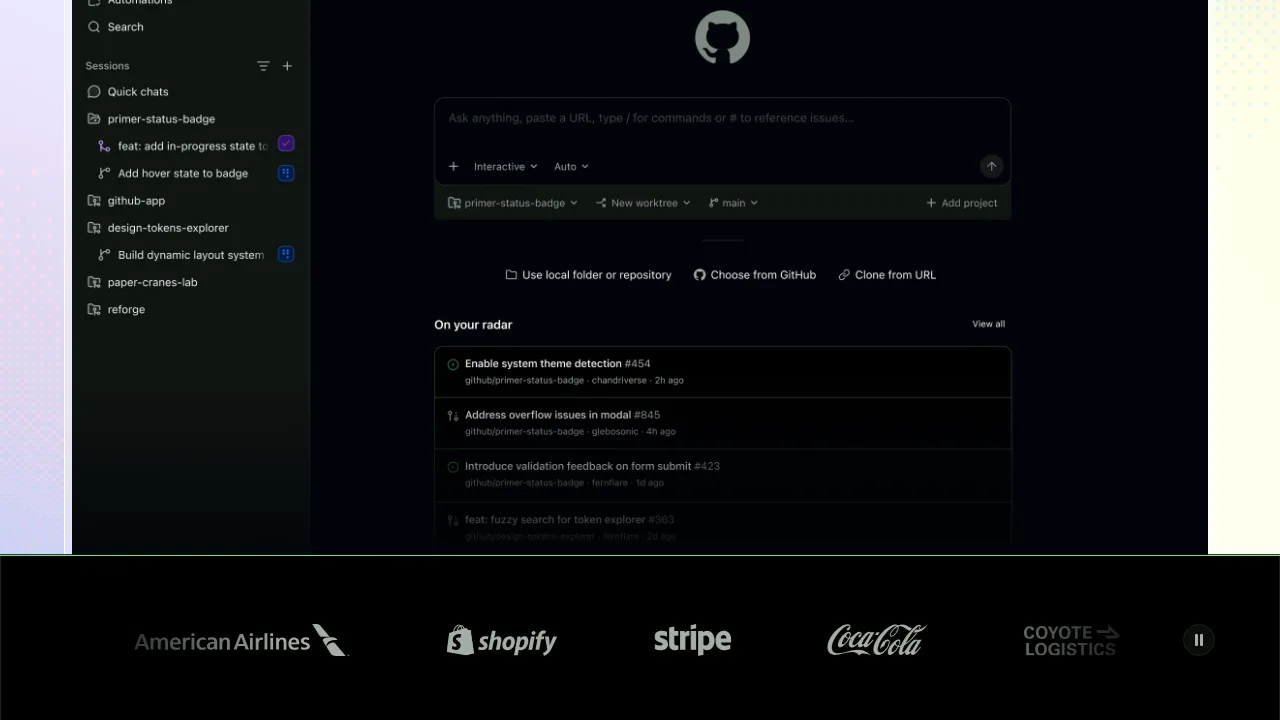
Task: Click View all for On your radar
Action: [988, 324]
